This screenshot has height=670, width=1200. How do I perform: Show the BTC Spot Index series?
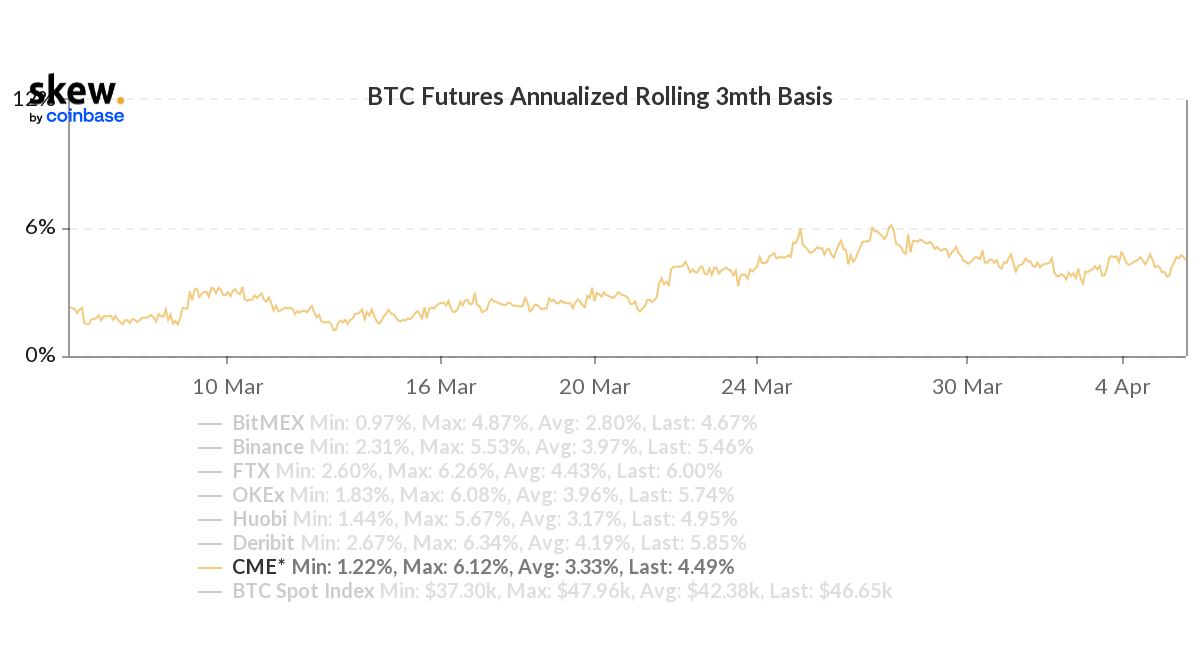tap(303, 591)
